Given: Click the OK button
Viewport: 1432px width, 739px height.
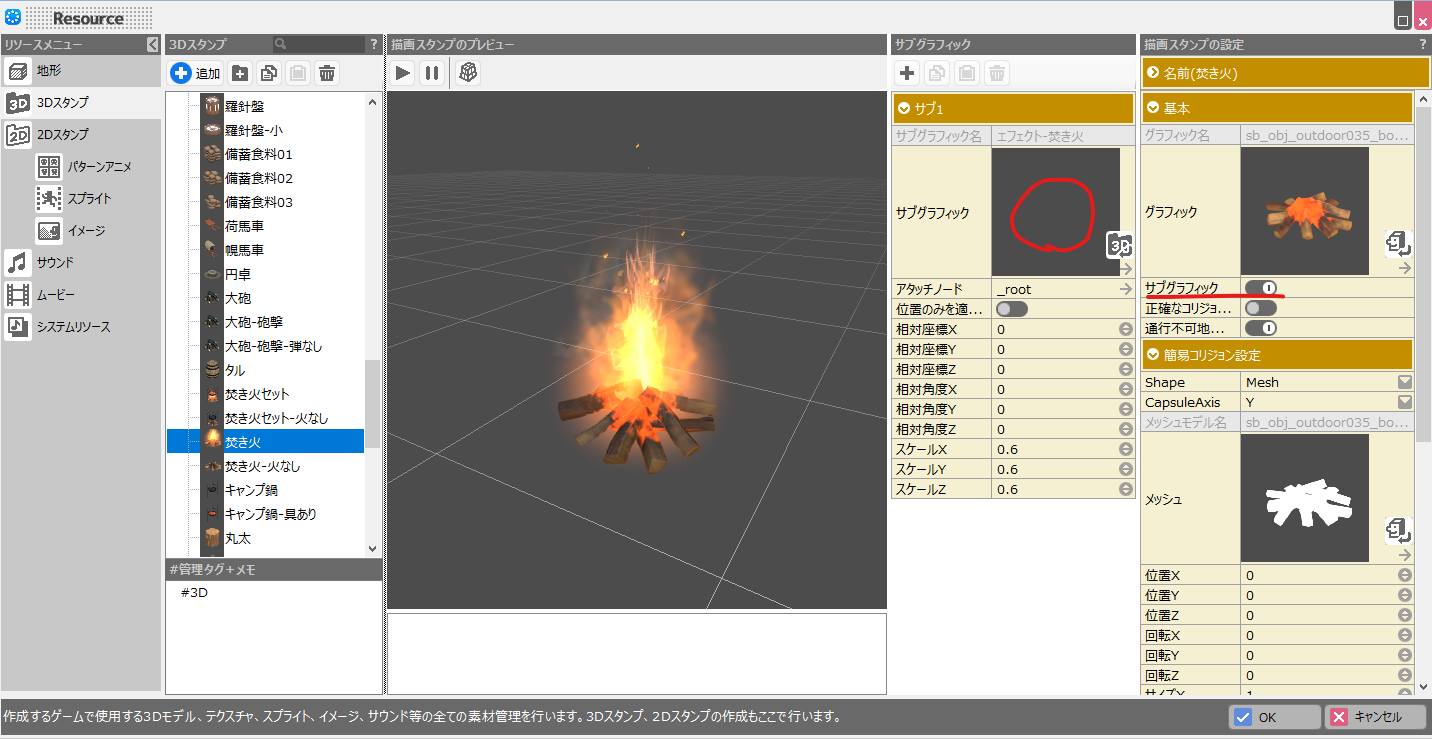Looking at the screenshot, I should [1274, 717].
